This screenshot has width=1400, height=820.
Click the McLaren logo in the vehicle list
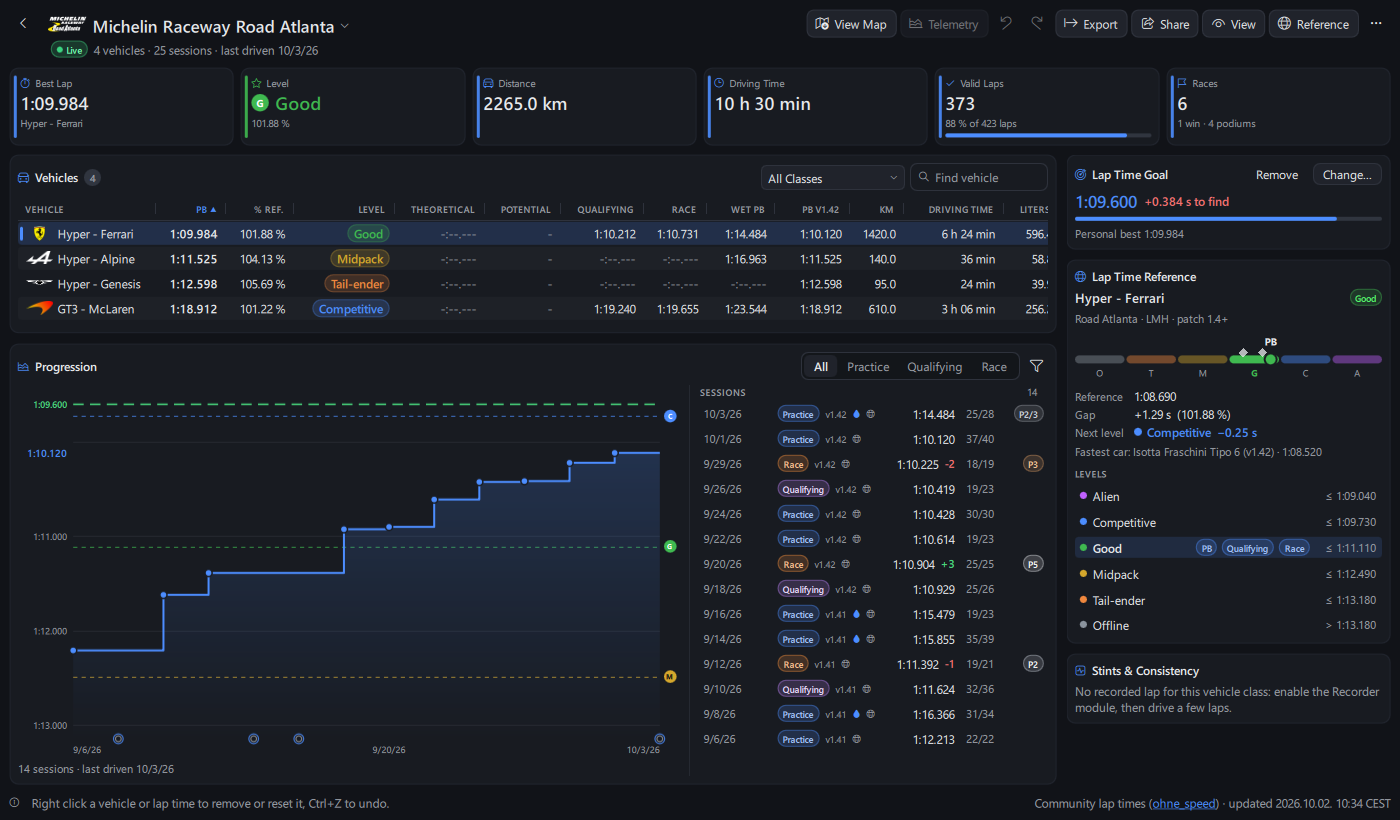tap(39, 309)
